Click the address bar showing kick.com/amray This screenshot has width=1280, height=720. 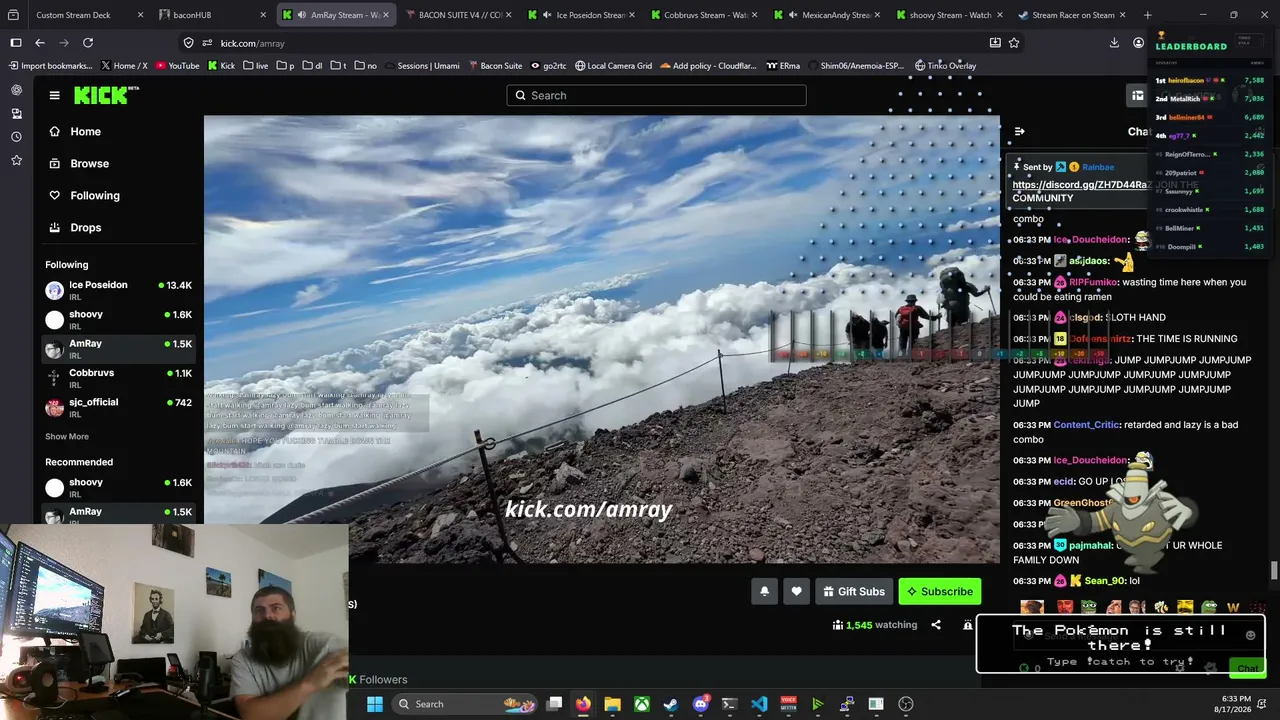point(600,43)
